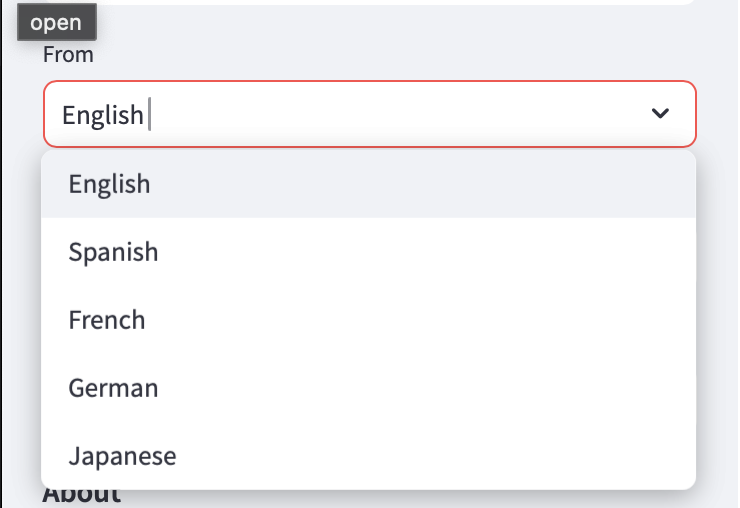Click the red-outlined From combo box

[x=370, y=114]
